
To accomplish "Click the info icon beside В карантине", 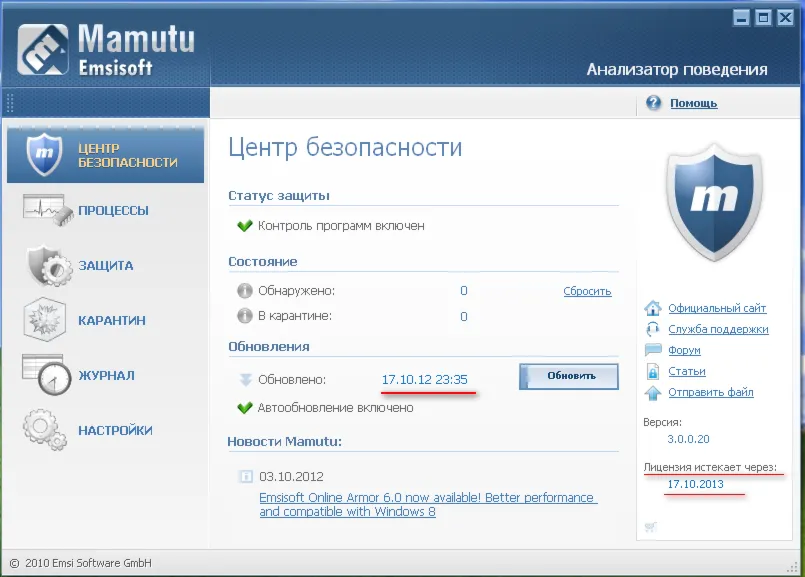I will [x=245, y=316].
